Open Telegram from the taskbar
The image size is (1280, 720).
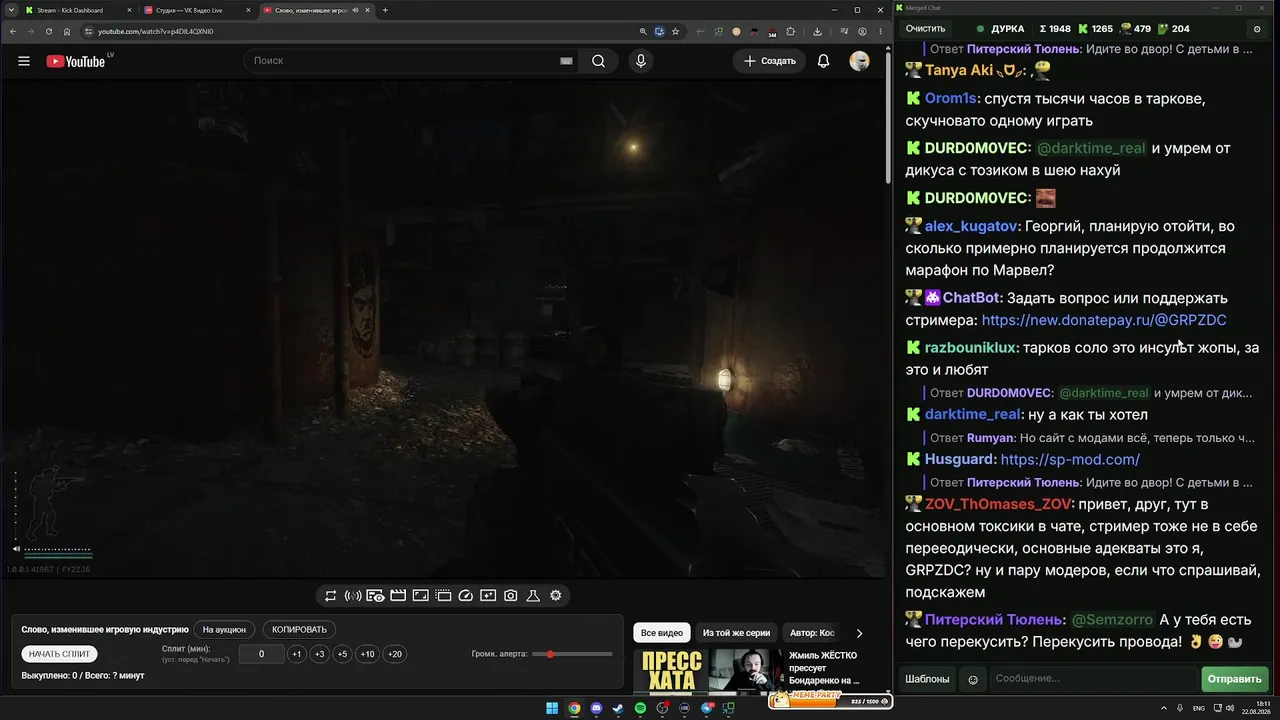(708, 708)
